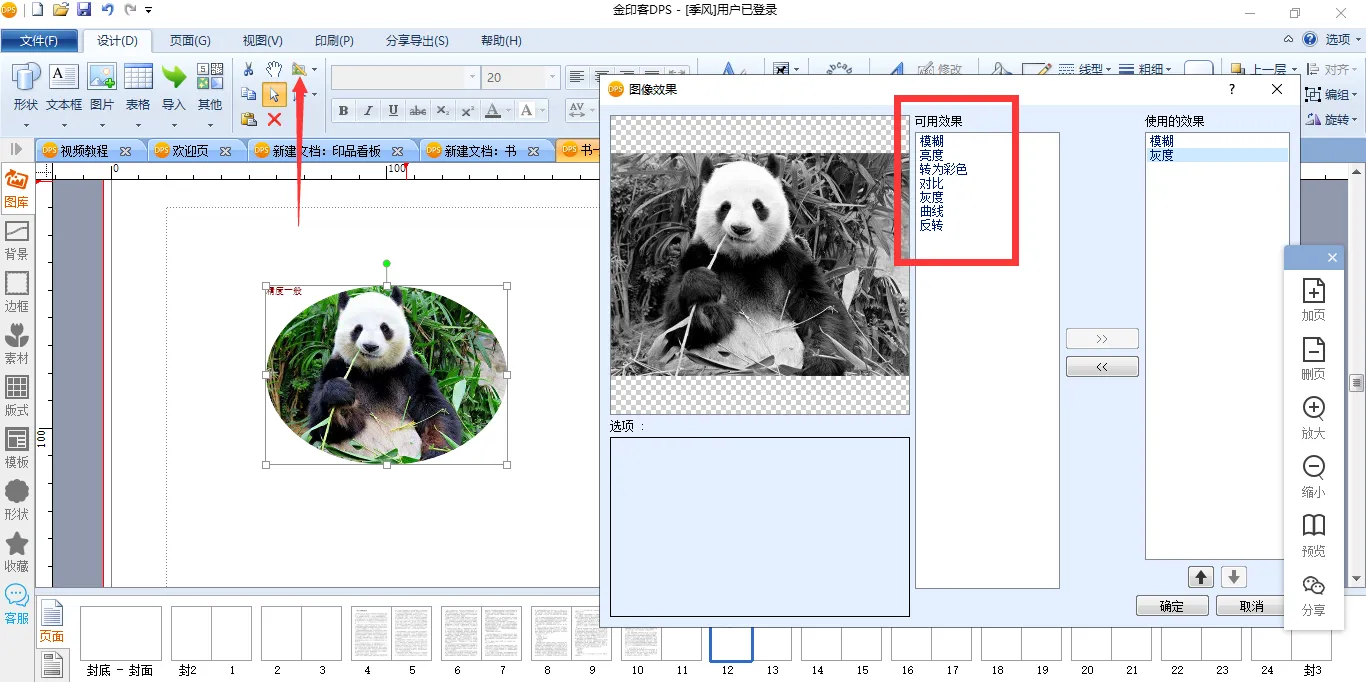The width and height of the screenshot is (1366, 682).
Task: Click the 放大 zoom in icon
Action: 1313,417
